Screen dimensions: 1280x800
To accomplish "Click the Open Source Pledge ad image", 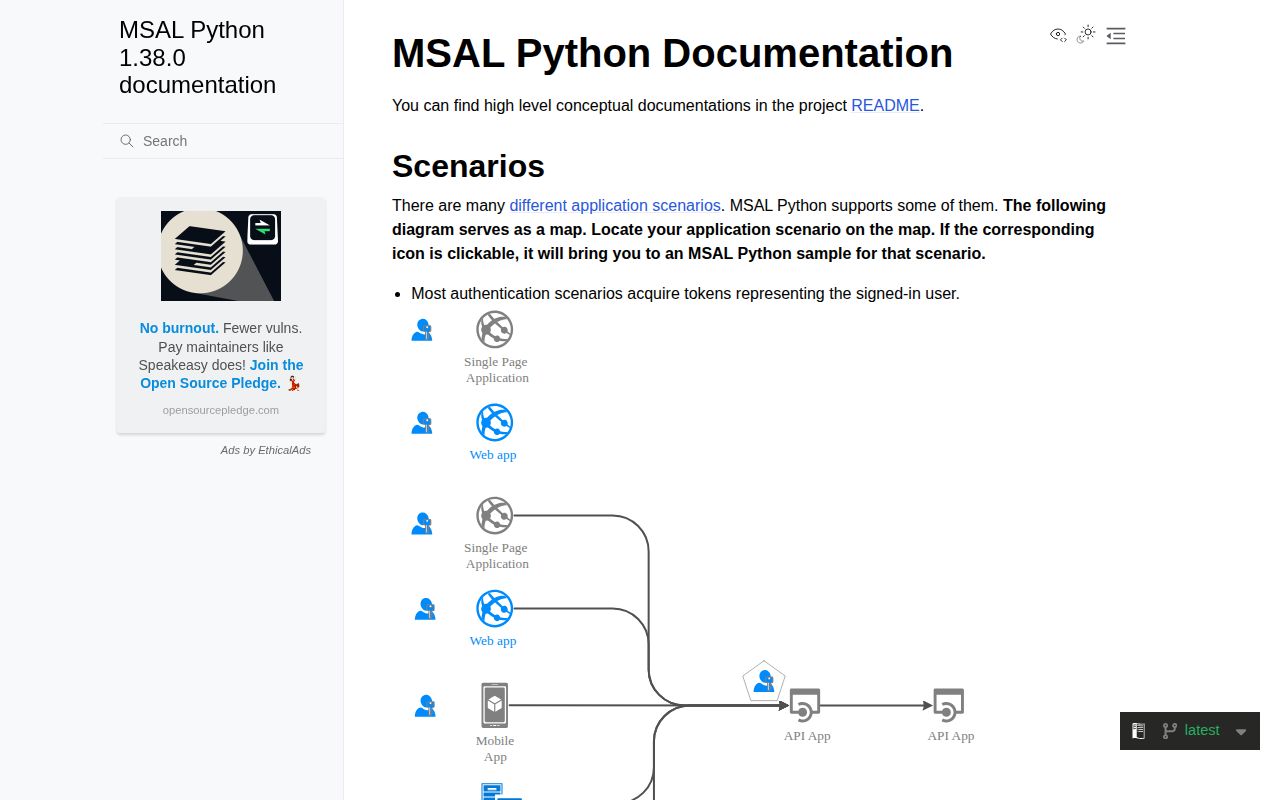I will 221,256.
